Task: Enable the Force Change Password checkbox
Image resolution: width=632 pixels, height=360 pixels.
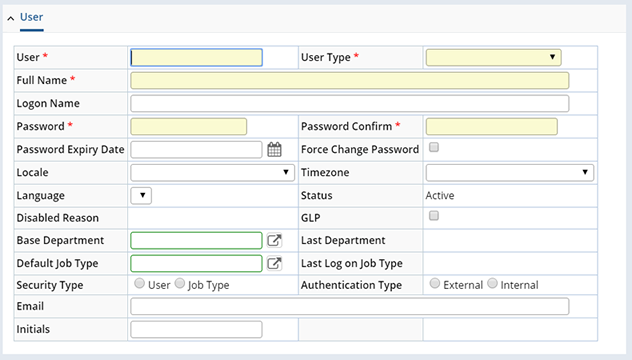Action: (x=434, y=147)
